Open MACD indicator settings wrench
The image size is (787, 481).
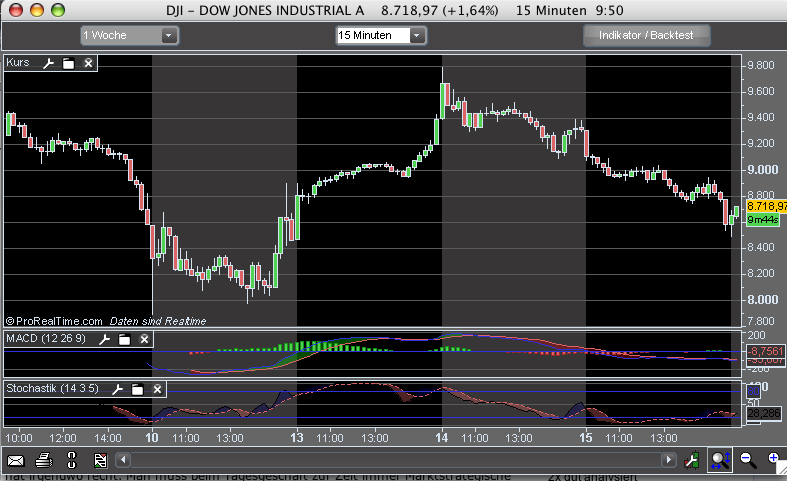click(104, 339)
